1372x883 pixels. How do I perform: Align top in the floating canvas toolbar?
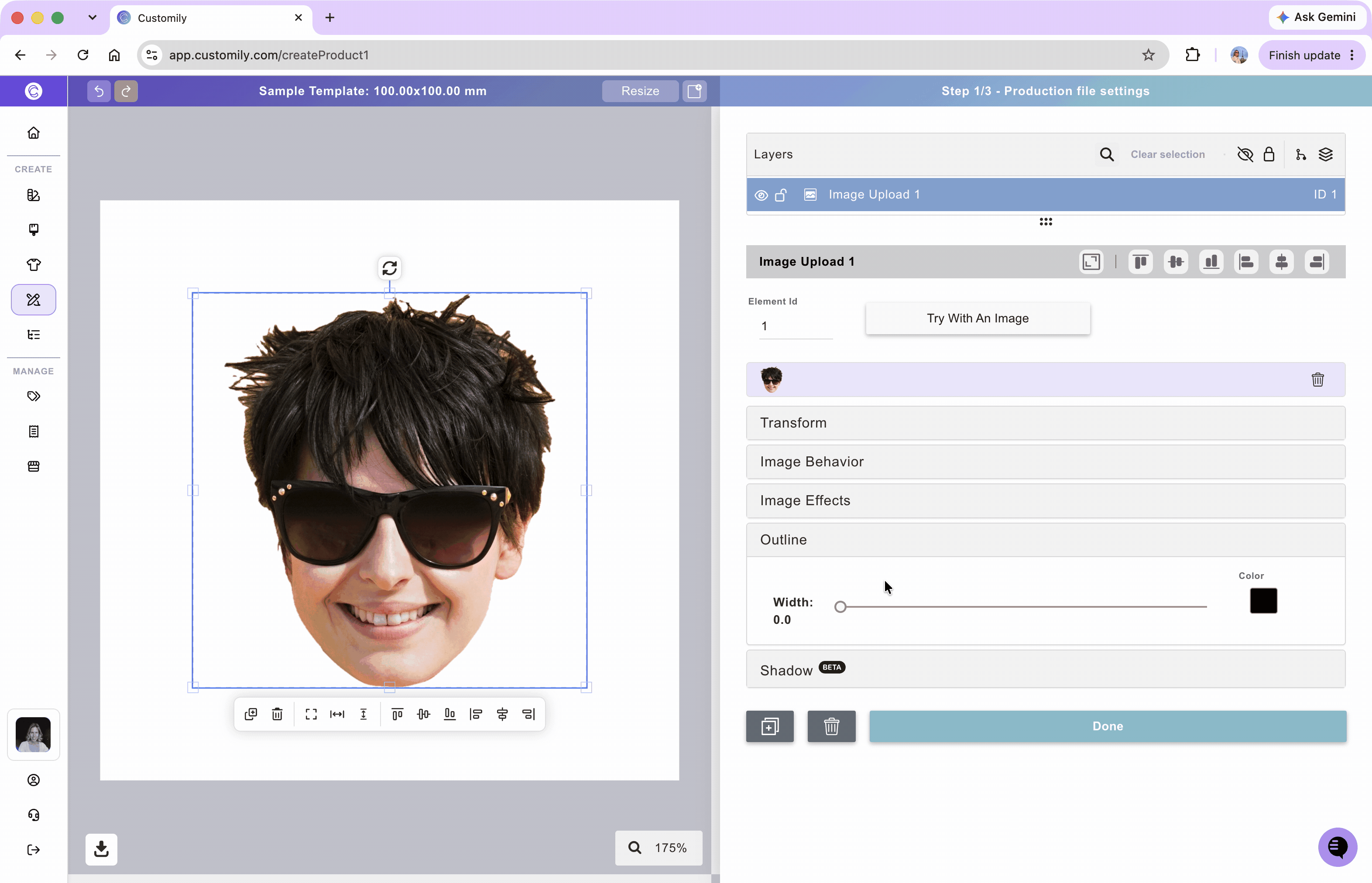pyautogui.click(x=397, y=714)
